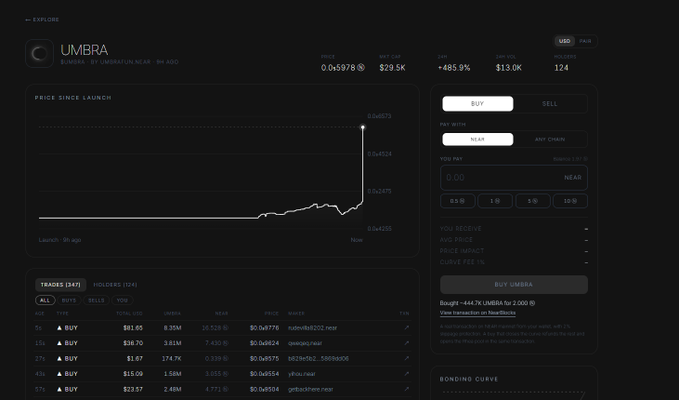Open View transaction on NearBlocks link
The width and height of the screenshot is (679, 400).
478,313
